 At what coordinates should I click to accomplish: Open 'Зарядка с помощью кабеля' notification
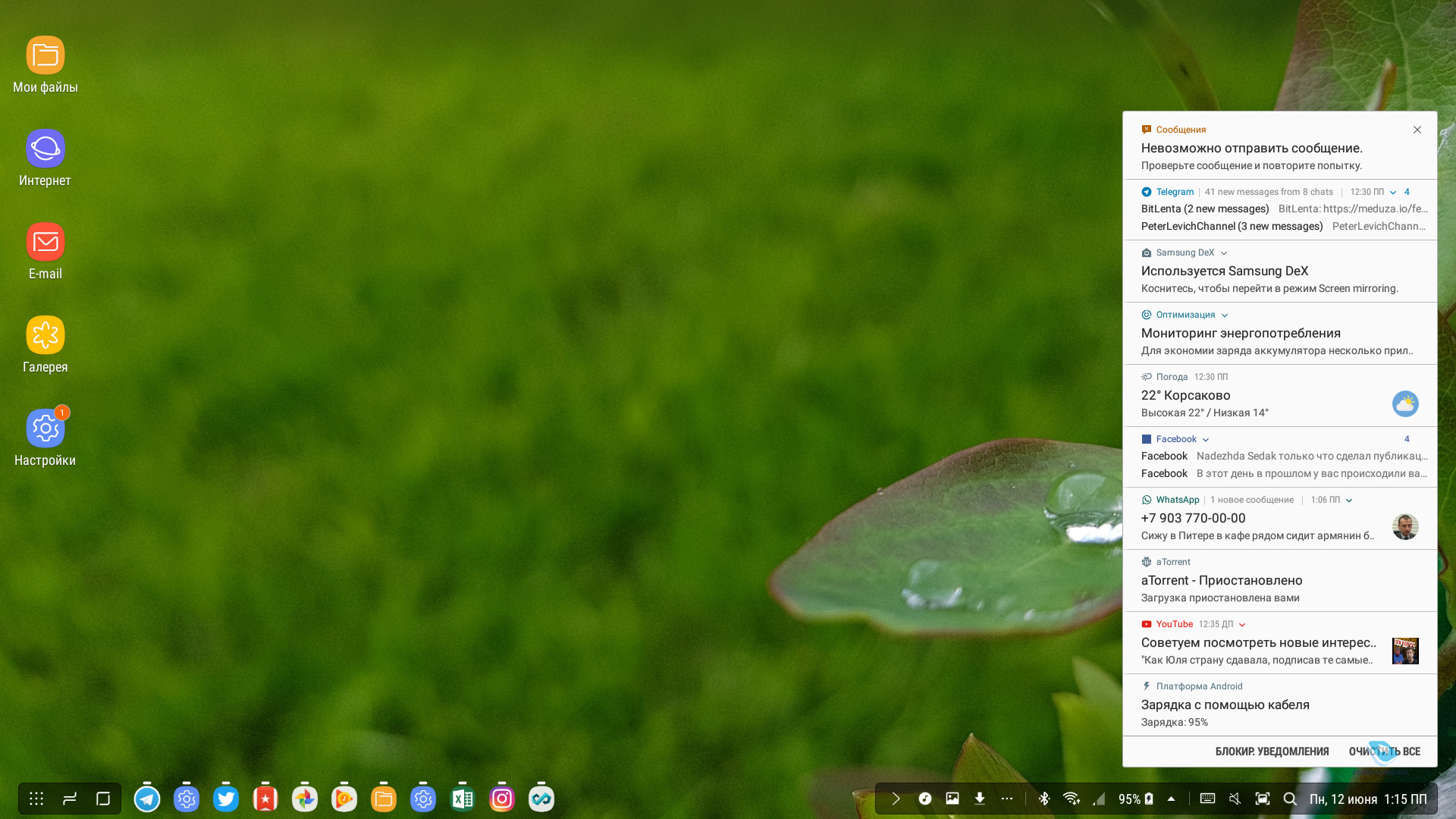[1280, 705]
